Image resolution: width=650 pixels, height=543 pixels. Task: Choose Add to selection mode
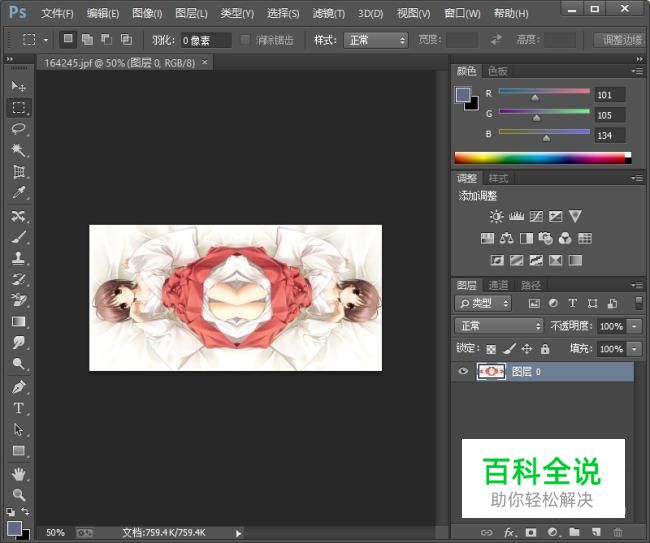(87, 40)
